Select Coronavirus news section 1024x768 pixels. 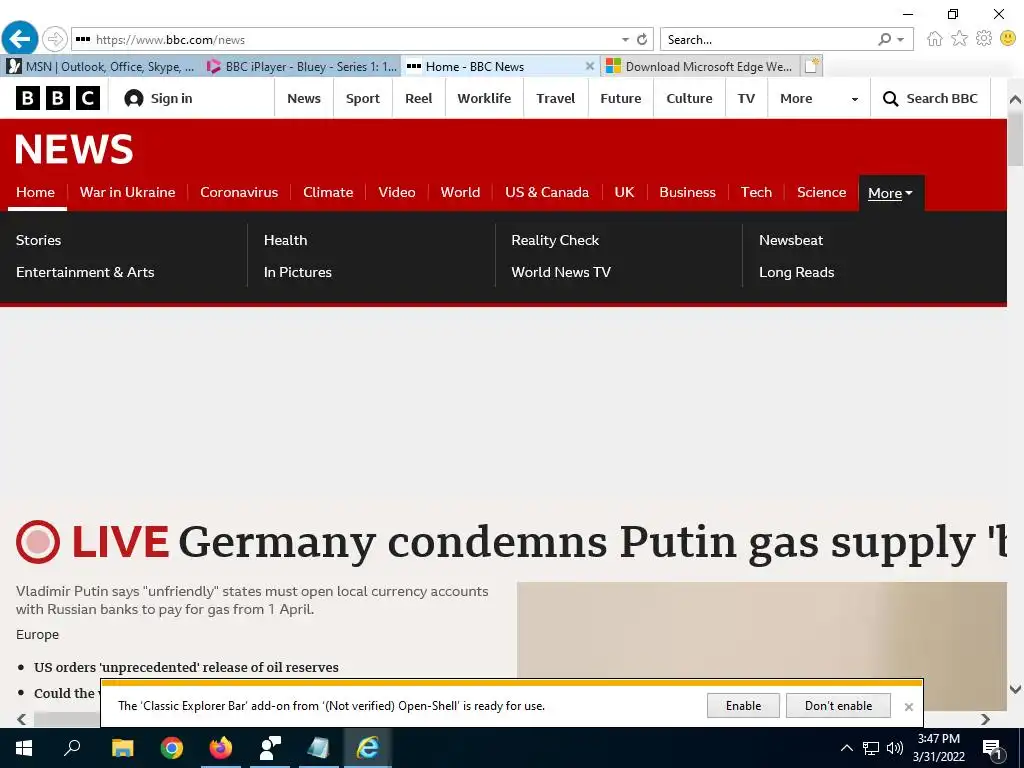(239, 192)
